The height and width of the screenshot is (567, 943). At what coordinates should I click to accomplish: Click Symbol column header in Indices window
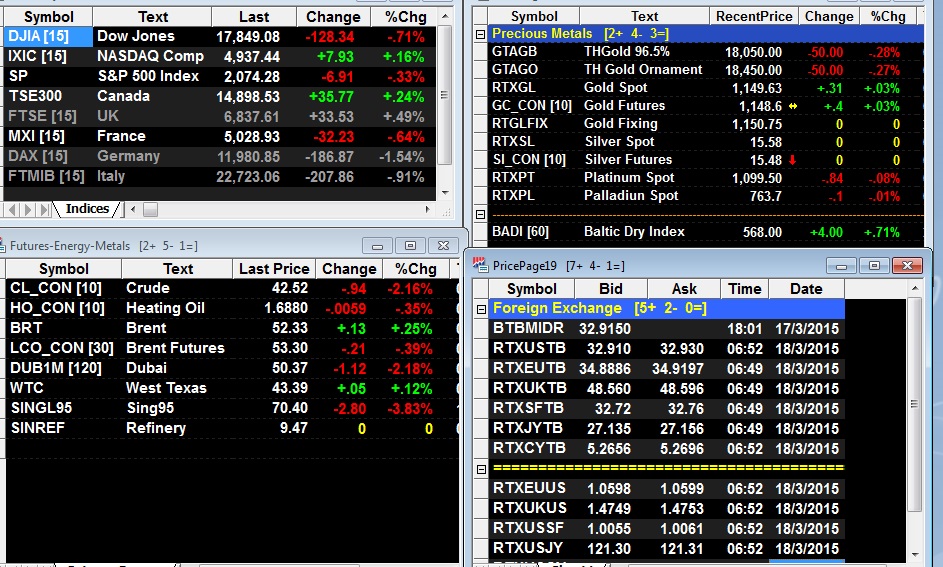pyautogui.click(x=48, y=17)
